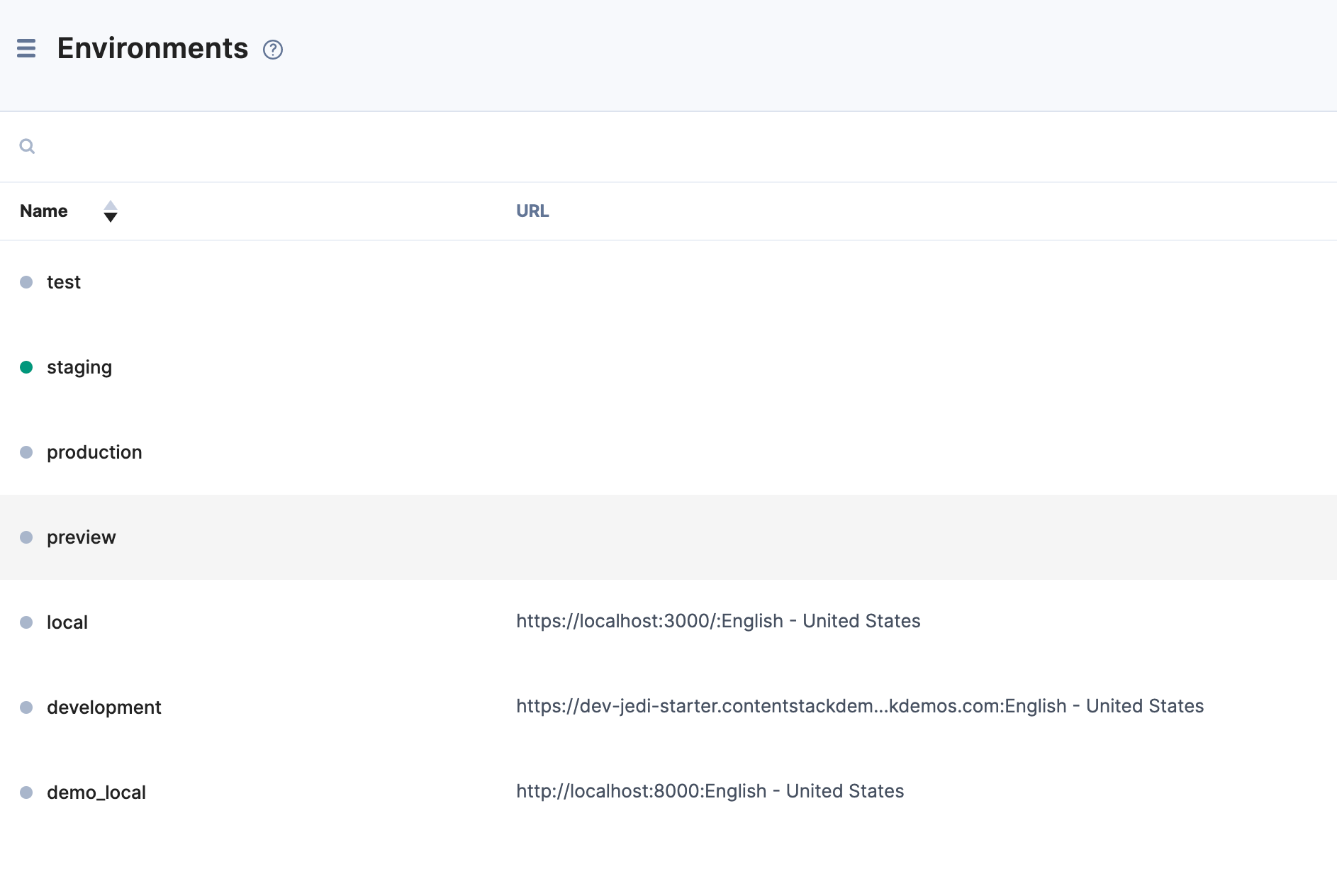The width and height of the screenshot is (1337, 896).
Task: Click the demo_local localhost:8000 URL
Action: coord(710,791)
